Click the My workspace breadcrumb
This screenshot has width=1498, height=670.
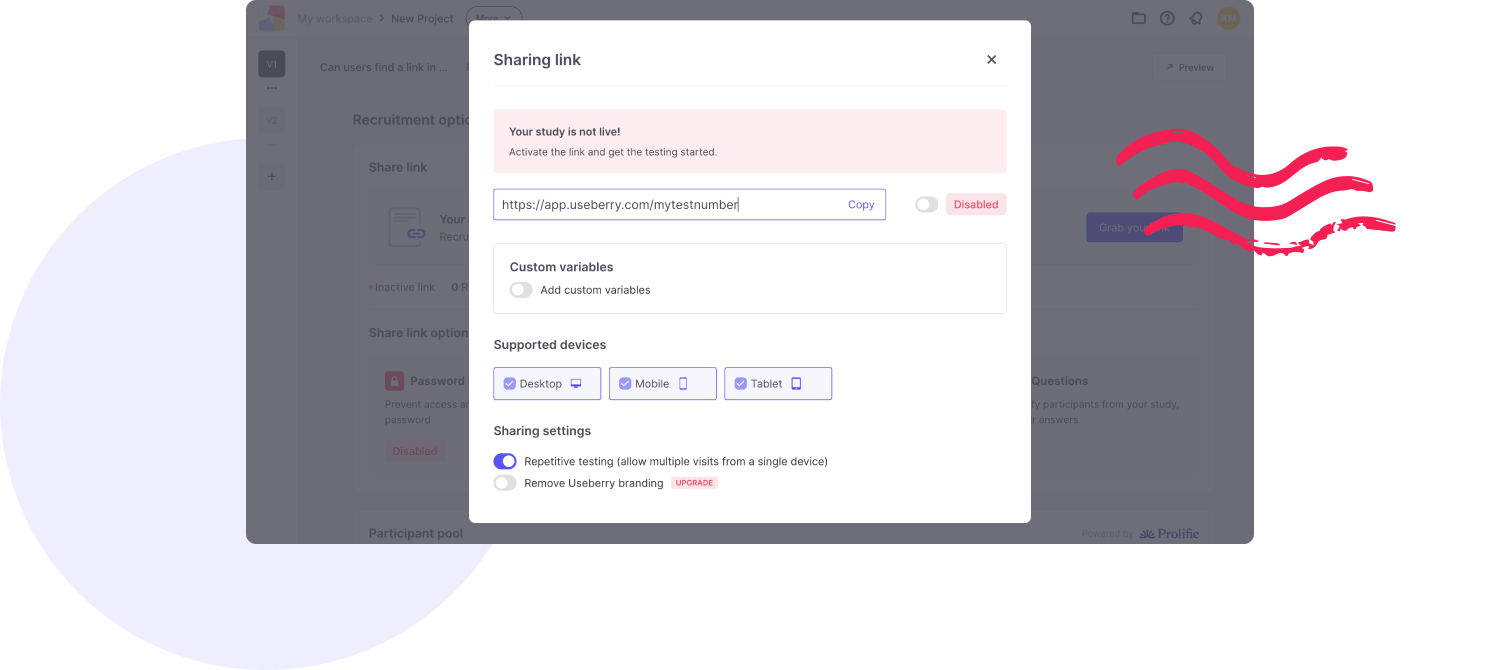pyautogui.click(x=334, y=18)
